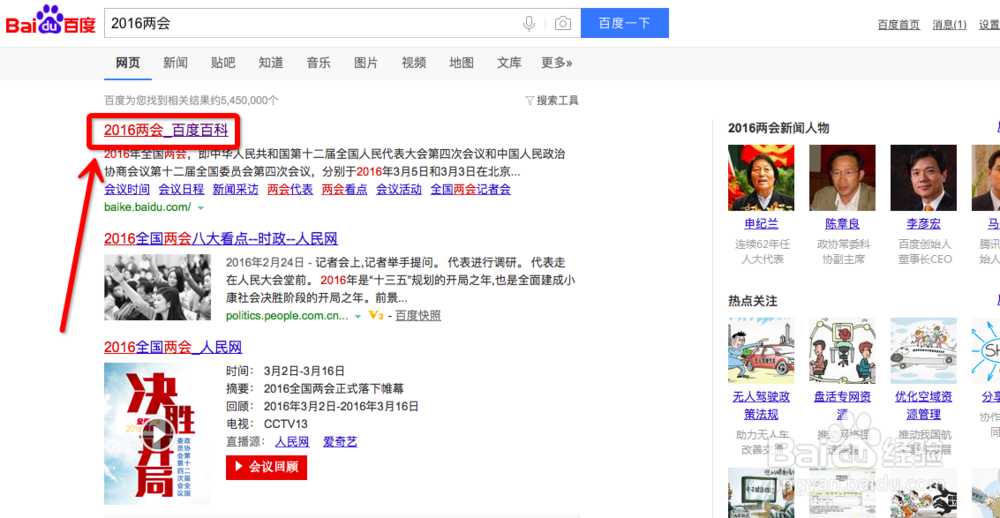
Task: Activate voice search microphone icon
Action: tap(529, 24)
